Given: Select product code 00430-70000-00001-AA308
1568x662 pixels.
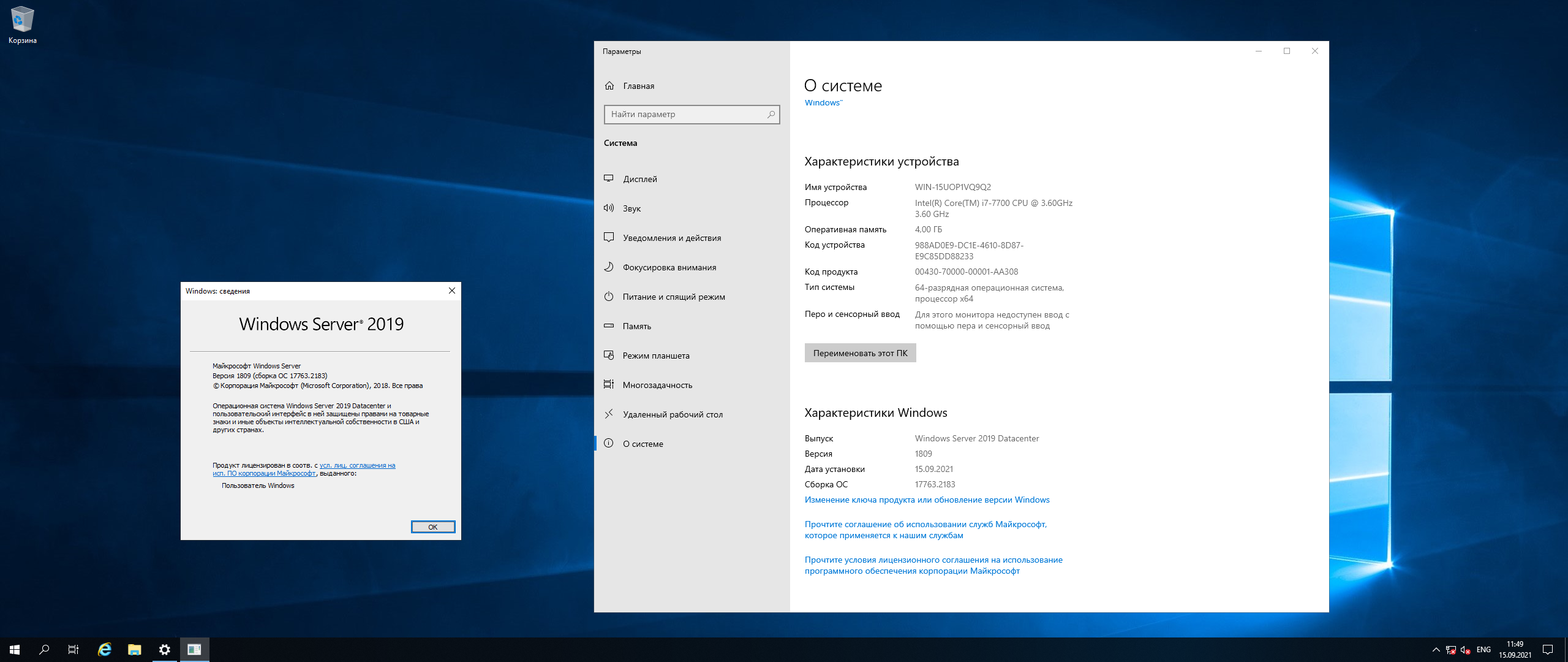Looking at the screenshot, I should pyautogui.click(x=966, y=272).
